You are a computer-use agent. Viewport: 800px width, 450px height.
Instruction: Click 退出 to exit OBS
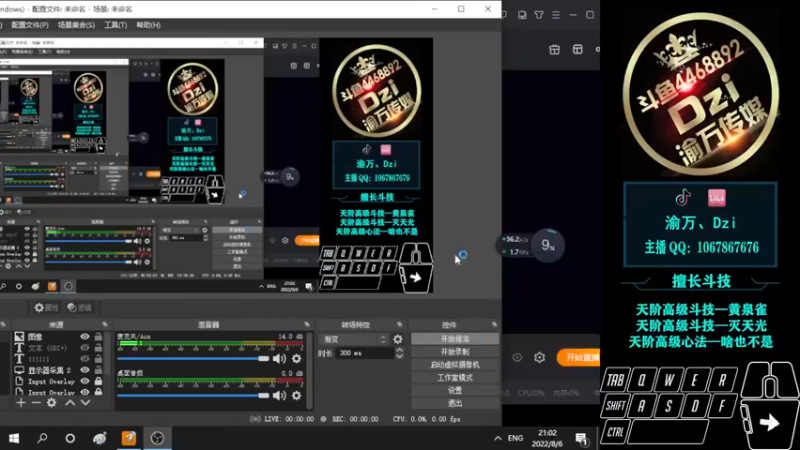455,403
